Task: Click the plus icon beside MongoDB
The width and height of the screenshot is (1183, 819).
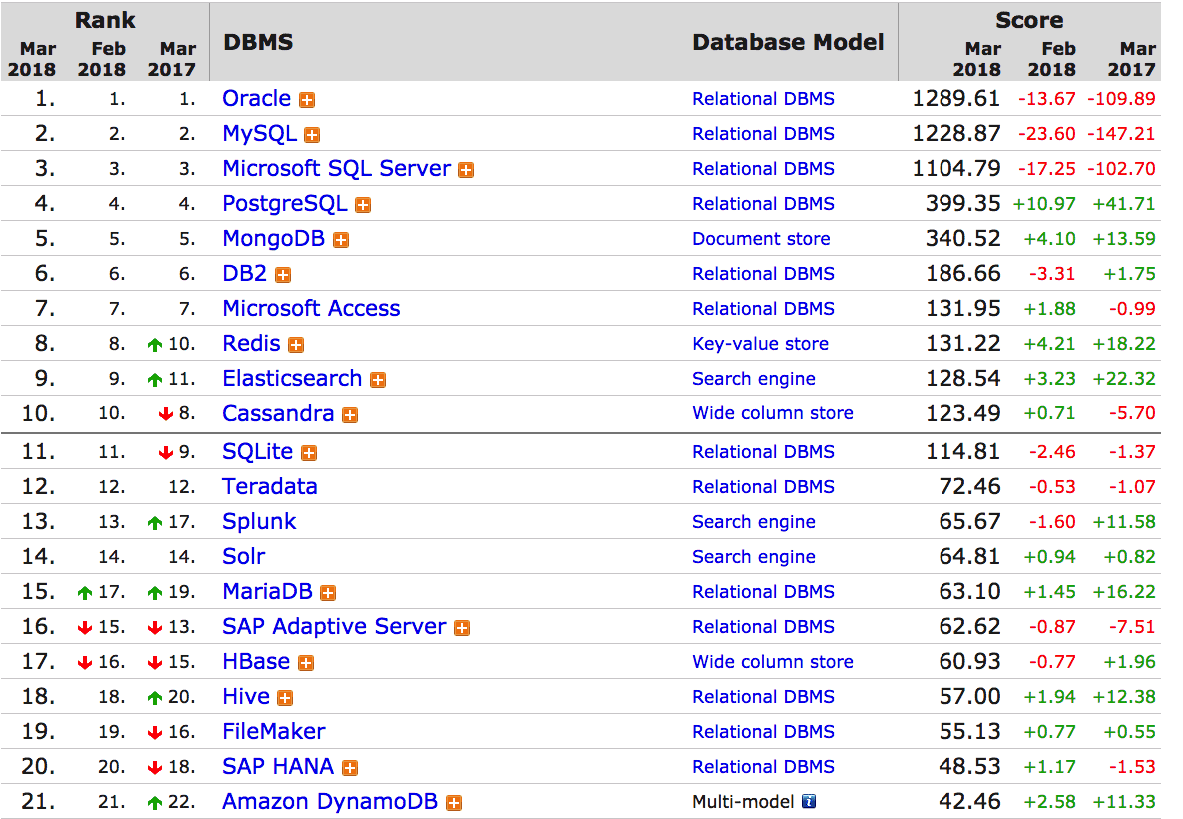Action: [341, 241]
